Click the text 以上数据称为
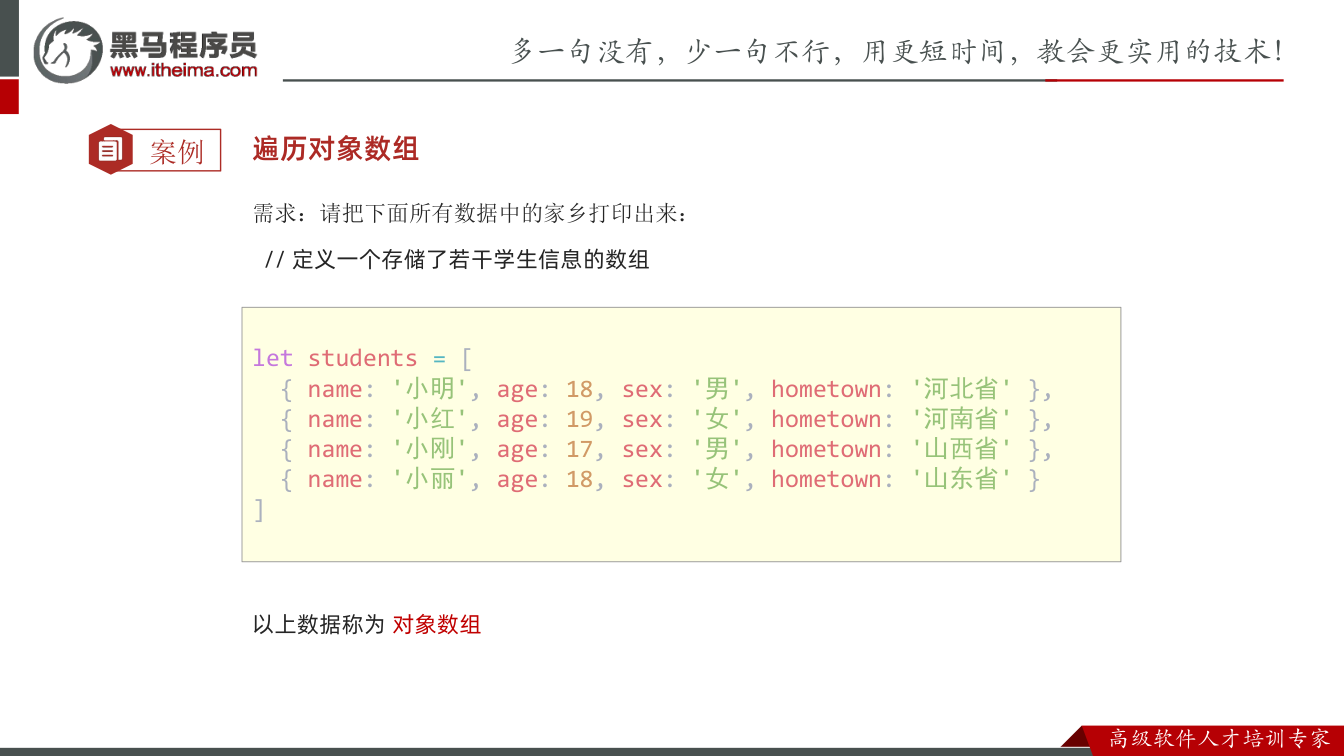 click(x=318, y=625)
